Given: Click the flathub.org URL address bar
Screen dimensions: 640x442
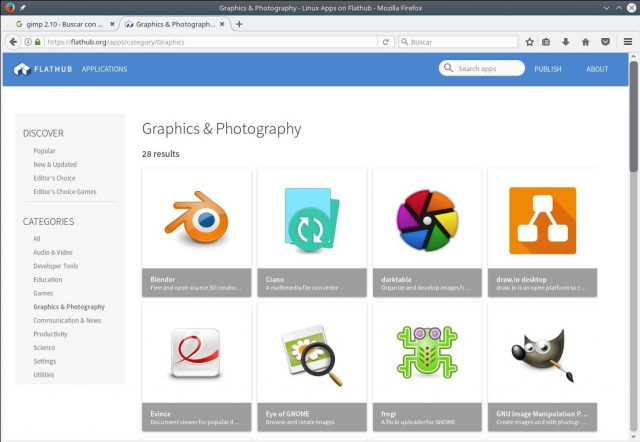Looking at the screenshot, I should 211,42.
